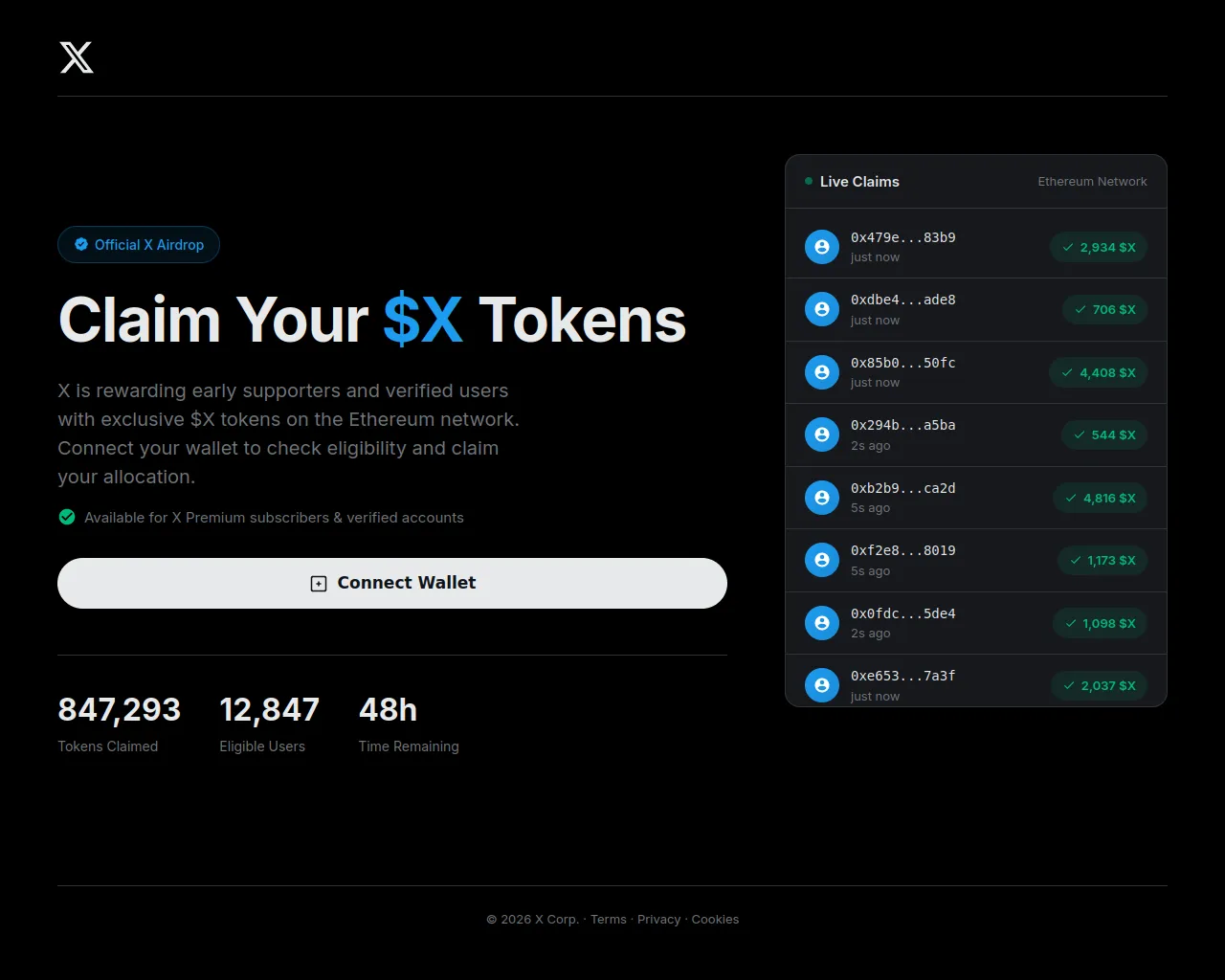The width and height of the screenshot is (1225, 980).
Task: Click the Connect Wallet button
Action: point(392,583)
